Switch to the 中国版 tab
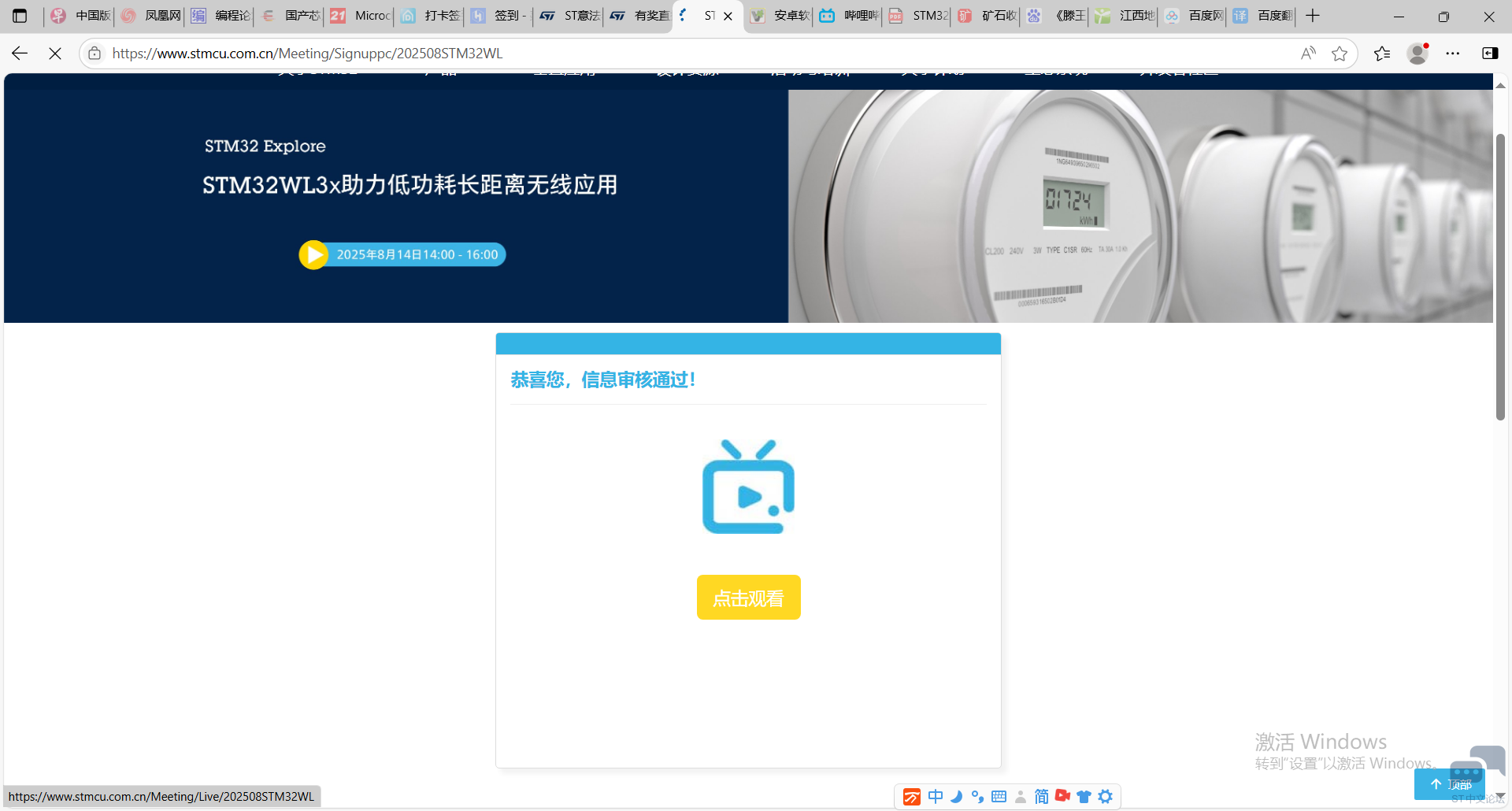 80,16
